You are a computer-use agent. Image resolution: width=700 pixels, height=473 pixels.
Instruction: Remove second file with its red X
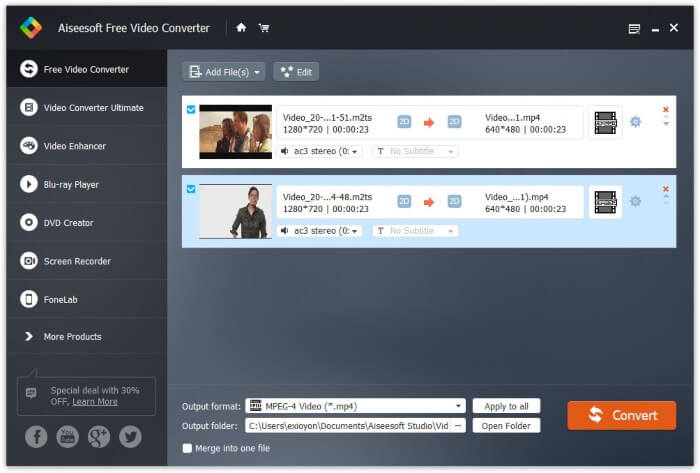[x=666, y=189]
